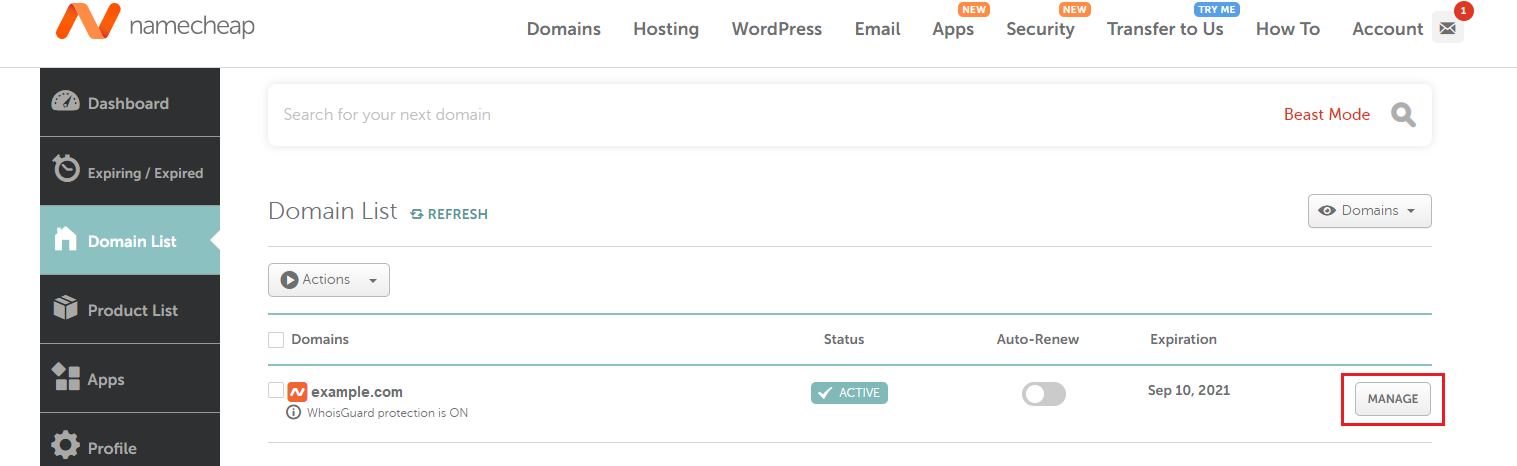
Task: Expand the Actions dropdown
Action: [x=328, y=280]
